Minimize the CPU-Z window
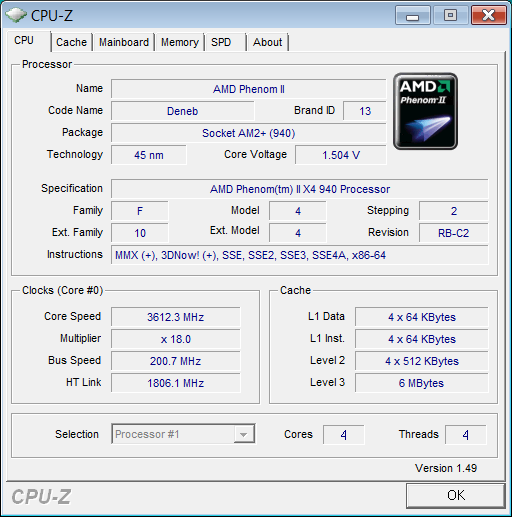This screenshot has height=517, width=512. [x=413, y=15]
